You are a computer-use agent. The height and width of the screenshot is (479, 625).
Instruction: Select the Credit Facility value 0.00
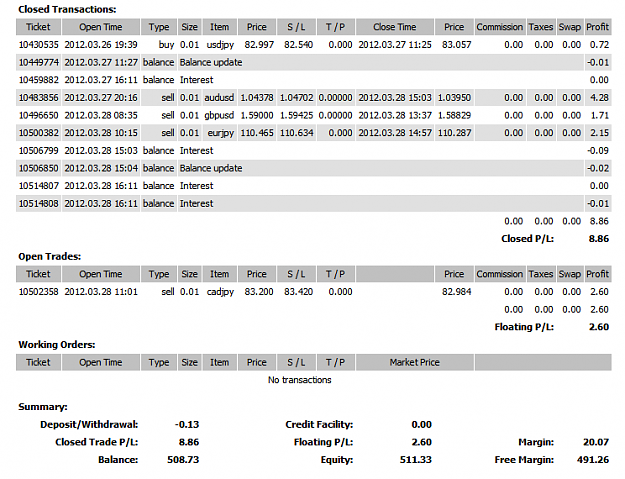click(421, 424)
